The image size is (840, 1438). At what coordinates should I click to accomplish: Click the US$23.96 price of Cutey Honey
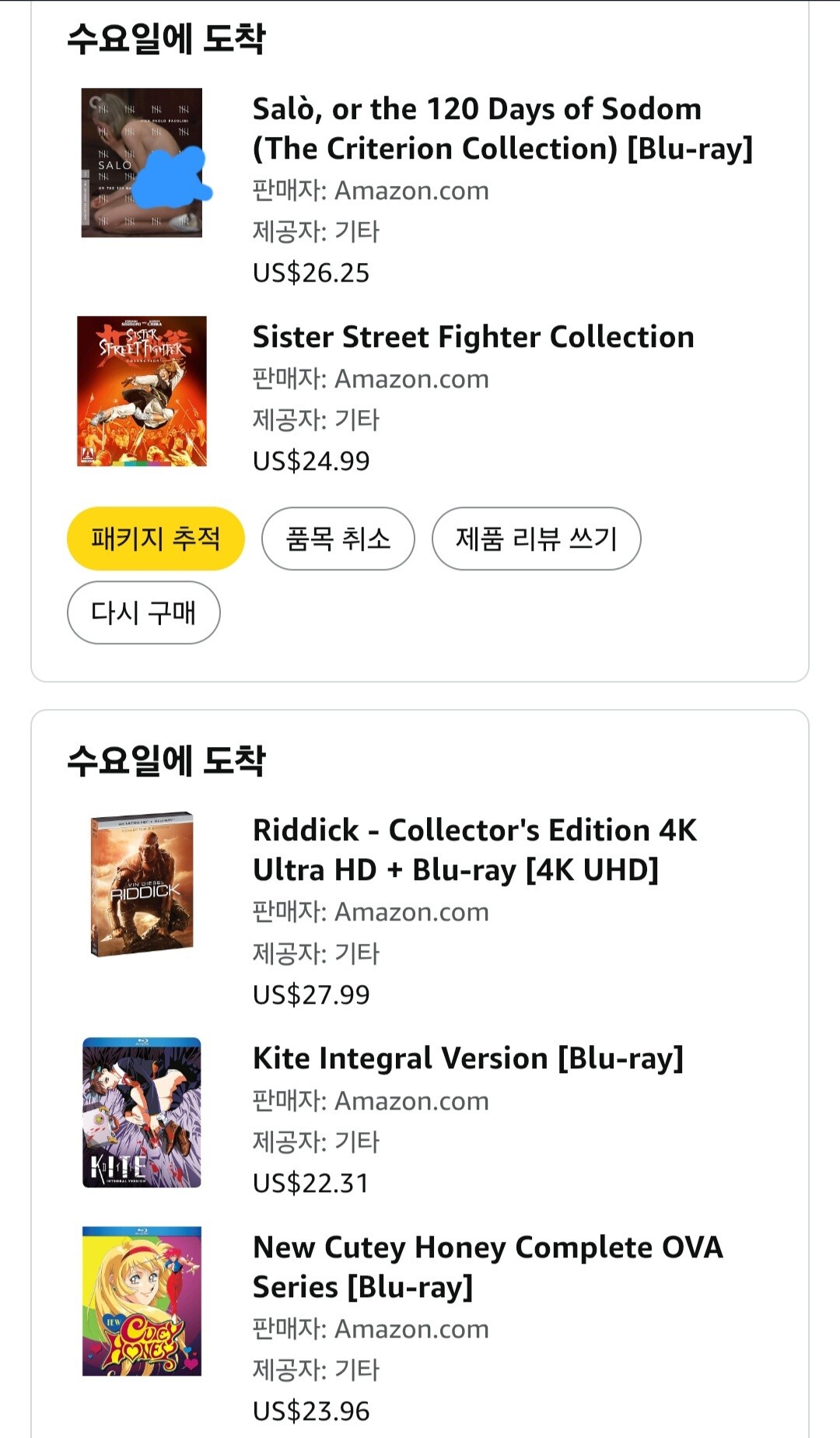pos(311,1411)
